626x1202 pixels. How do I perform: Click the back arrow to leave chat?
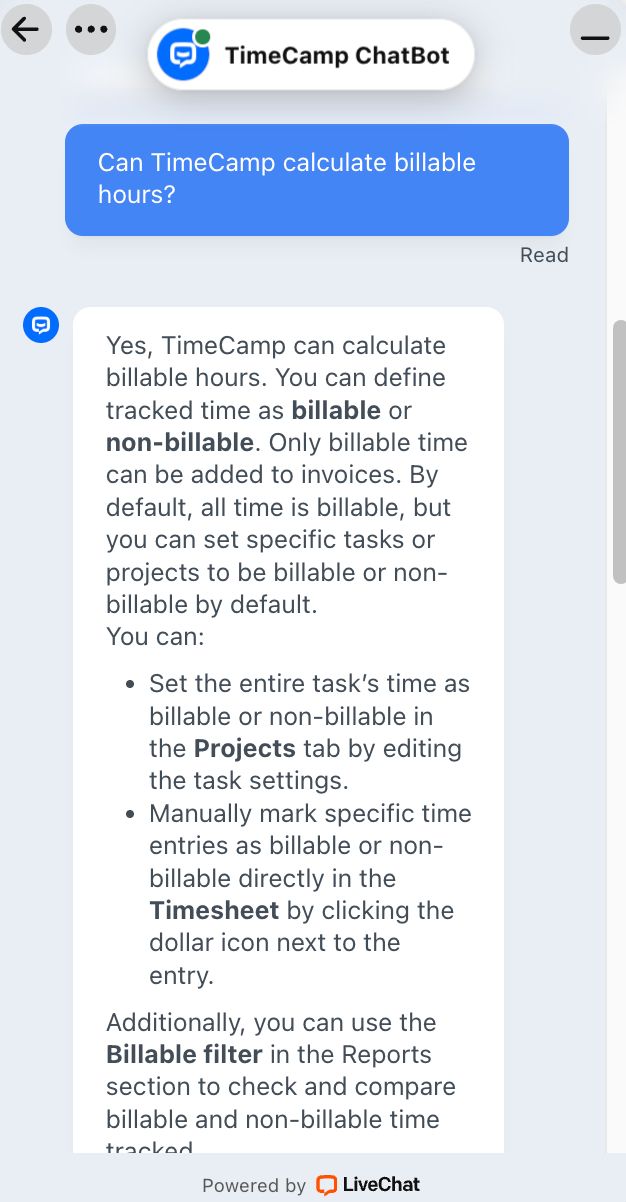point(26,29)
